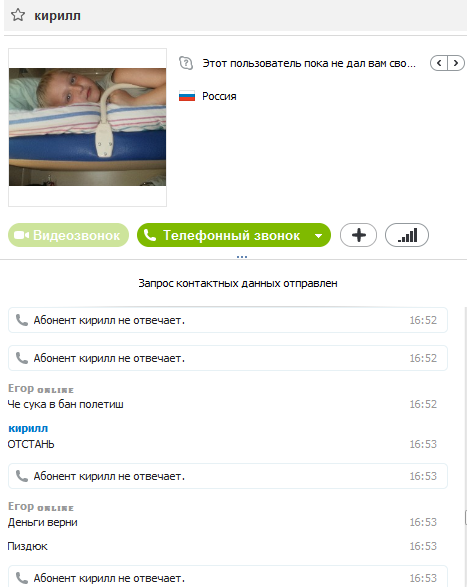Click phone icon in second 16:52 missed call
Viewport: 467px width, 587px height.
(22, 358)
